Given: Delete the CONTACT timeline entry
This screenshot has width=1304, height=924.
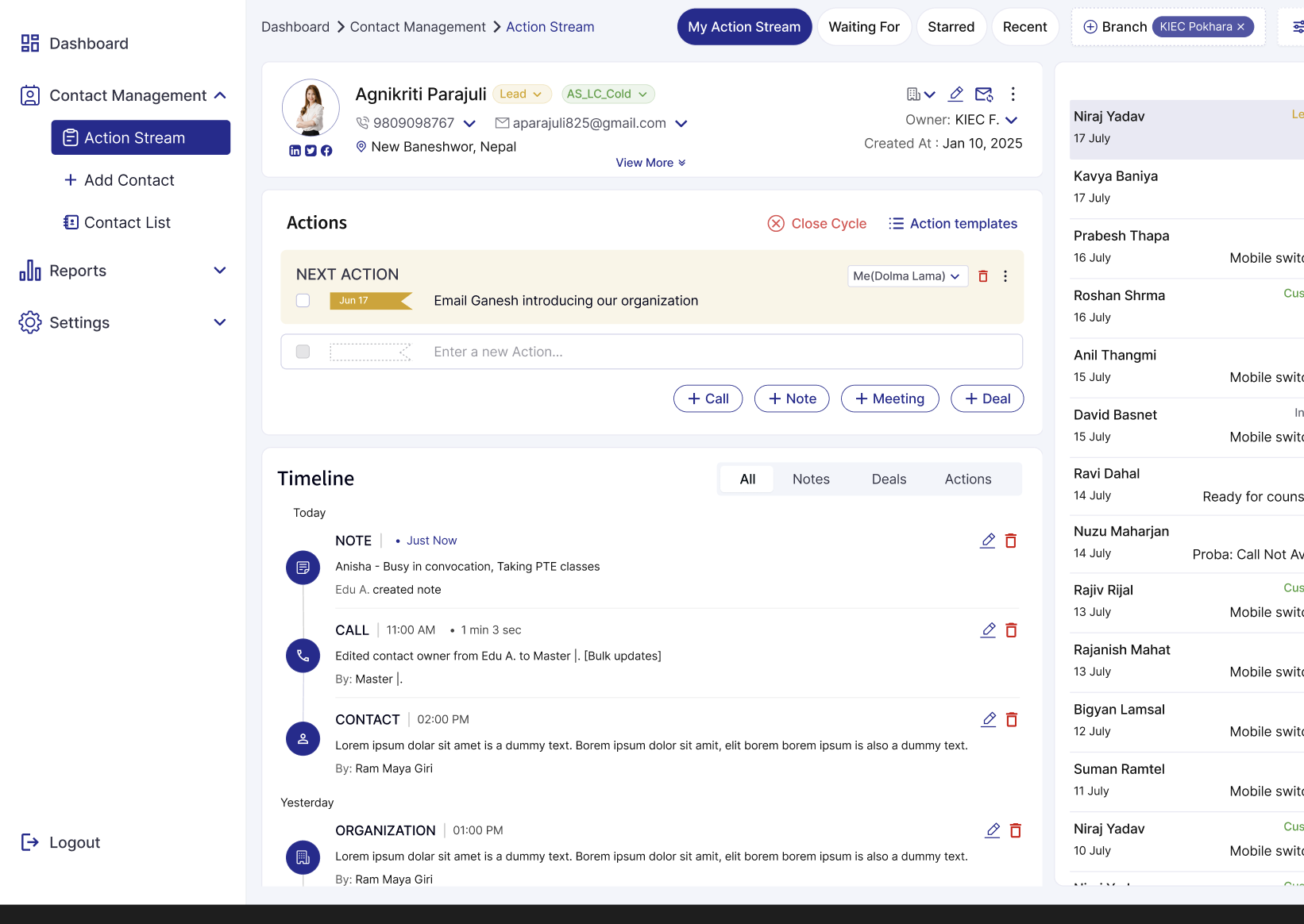Looking at the screenshot, I should 1012,720.
